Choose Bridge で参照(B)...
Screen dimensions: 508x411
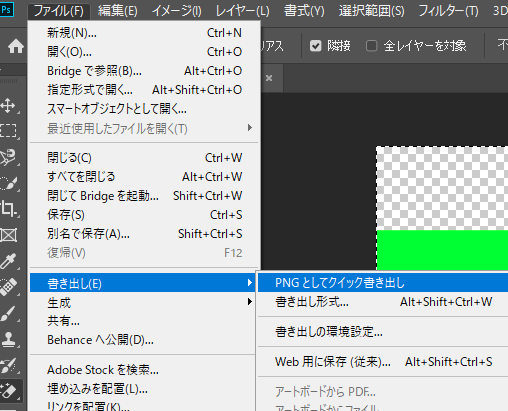(144, 71)
